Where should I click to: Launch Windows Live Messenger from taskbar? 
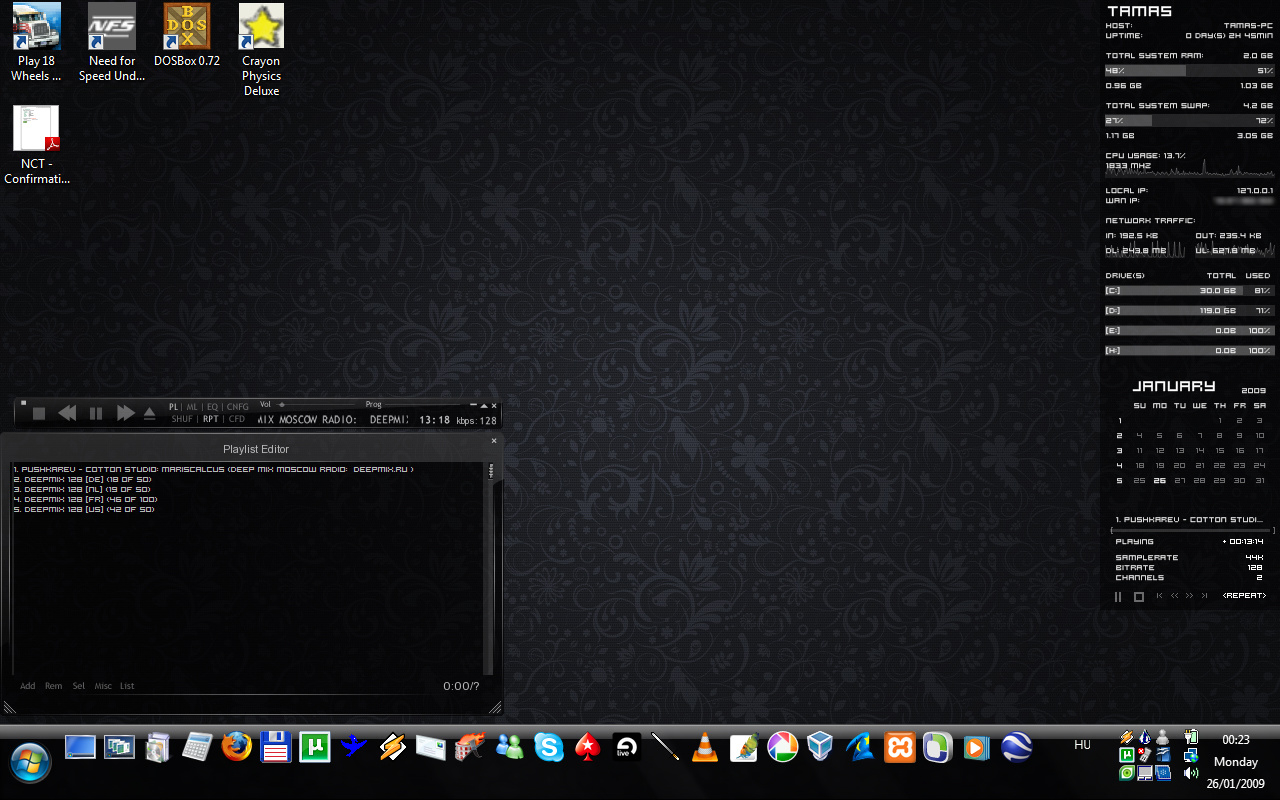pos(510,747)
